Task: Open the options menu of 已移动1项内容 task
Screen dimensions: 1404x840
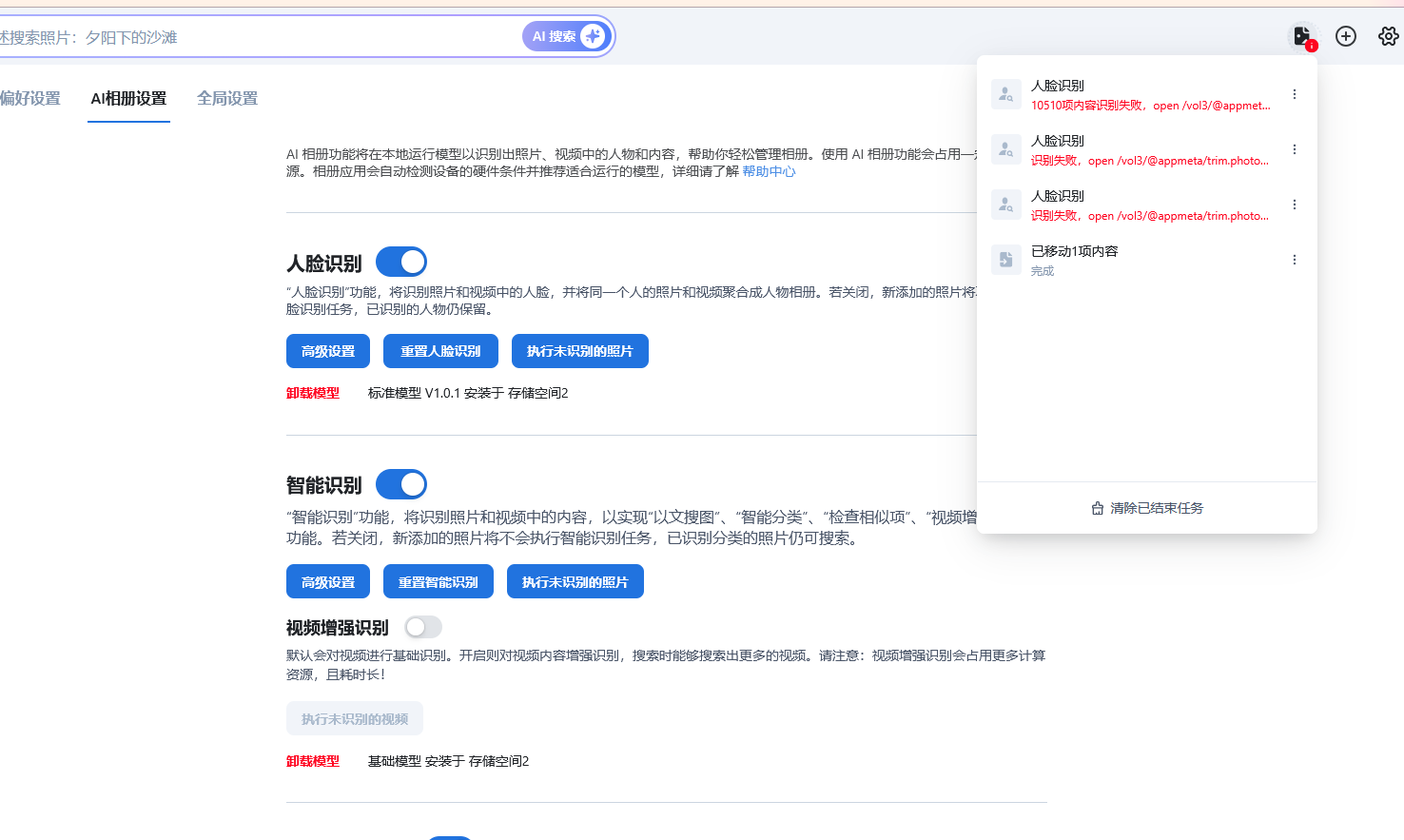Action: pos(1294,259)
